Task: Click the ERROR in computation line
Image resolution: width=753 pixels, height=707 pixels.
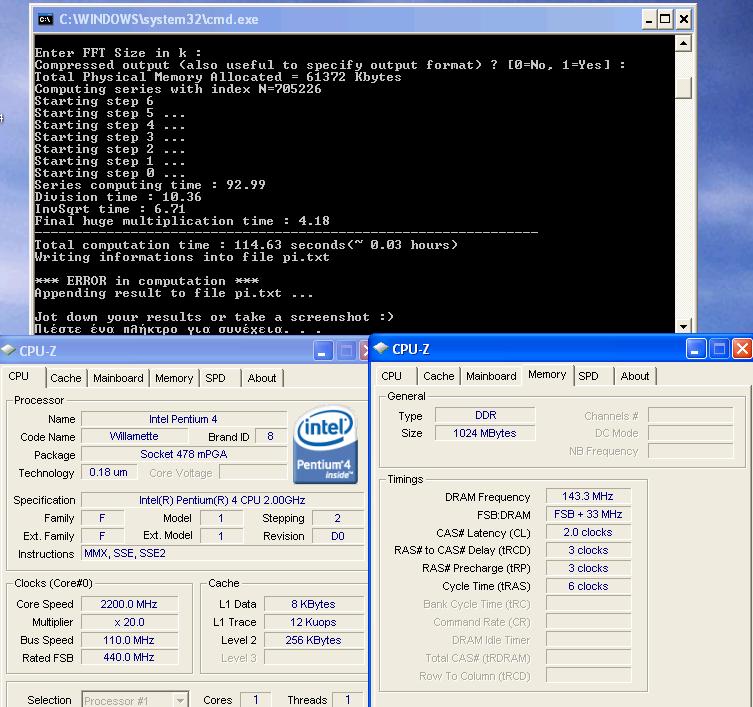Action: click(x=147, y=281)
